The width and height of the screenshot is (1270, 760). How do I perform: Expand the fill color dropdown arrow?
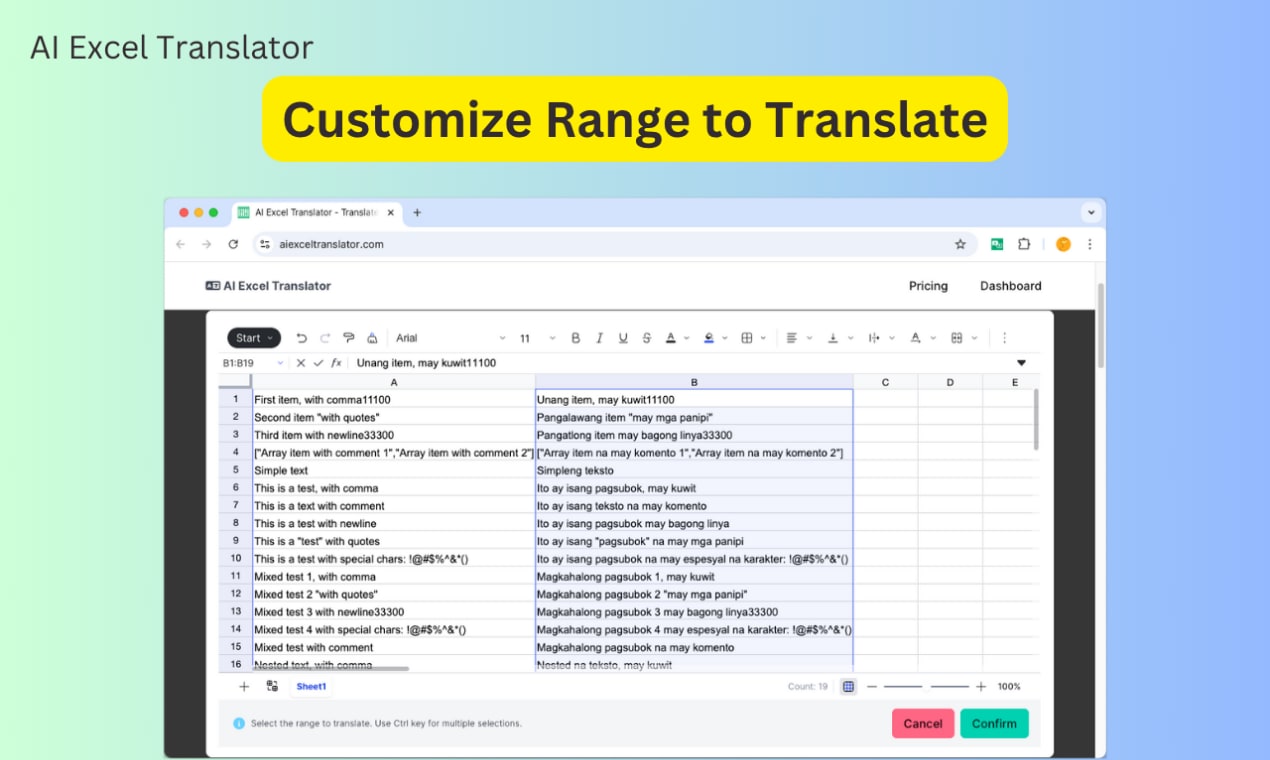tap(725, 338)
